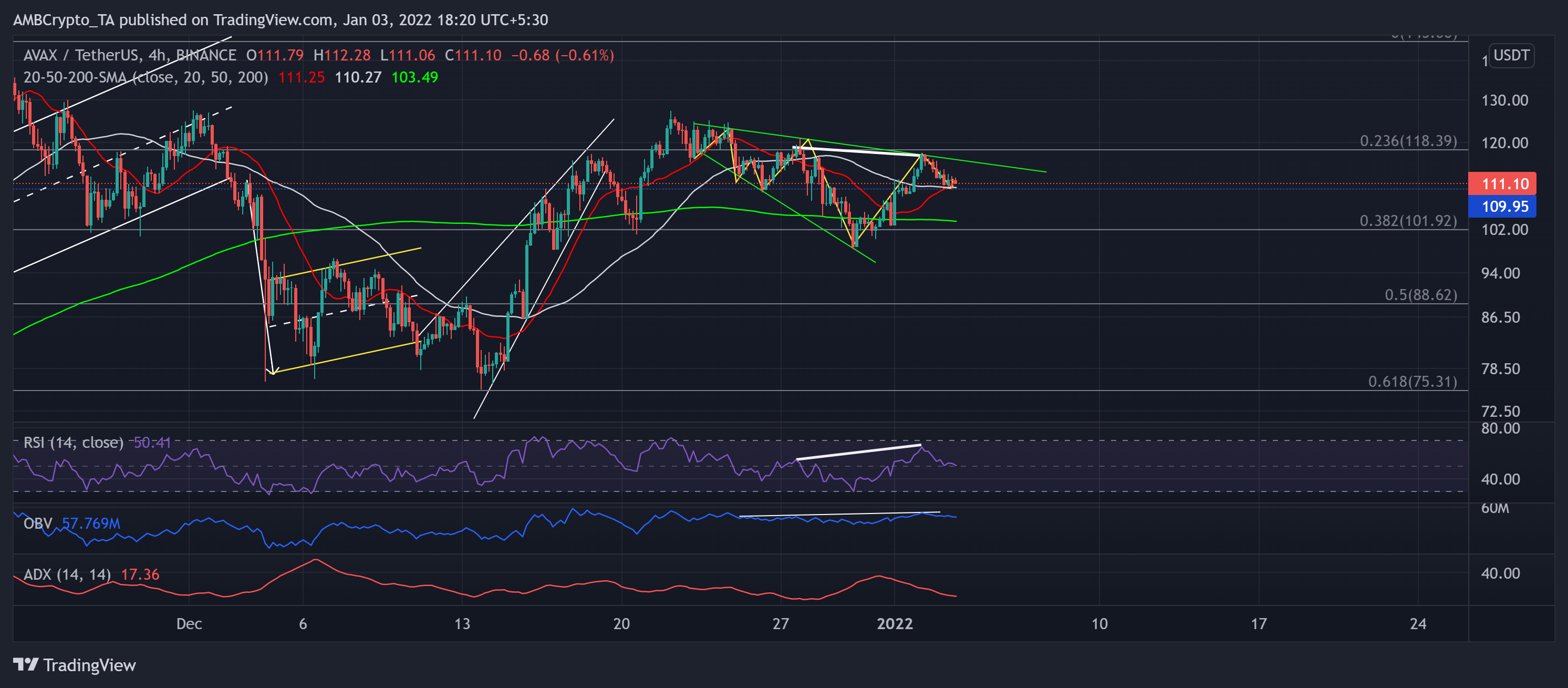Click the red 111.10 current price tag
This screenshot has width=1568, height=688.
click(x=1502, y=184)
